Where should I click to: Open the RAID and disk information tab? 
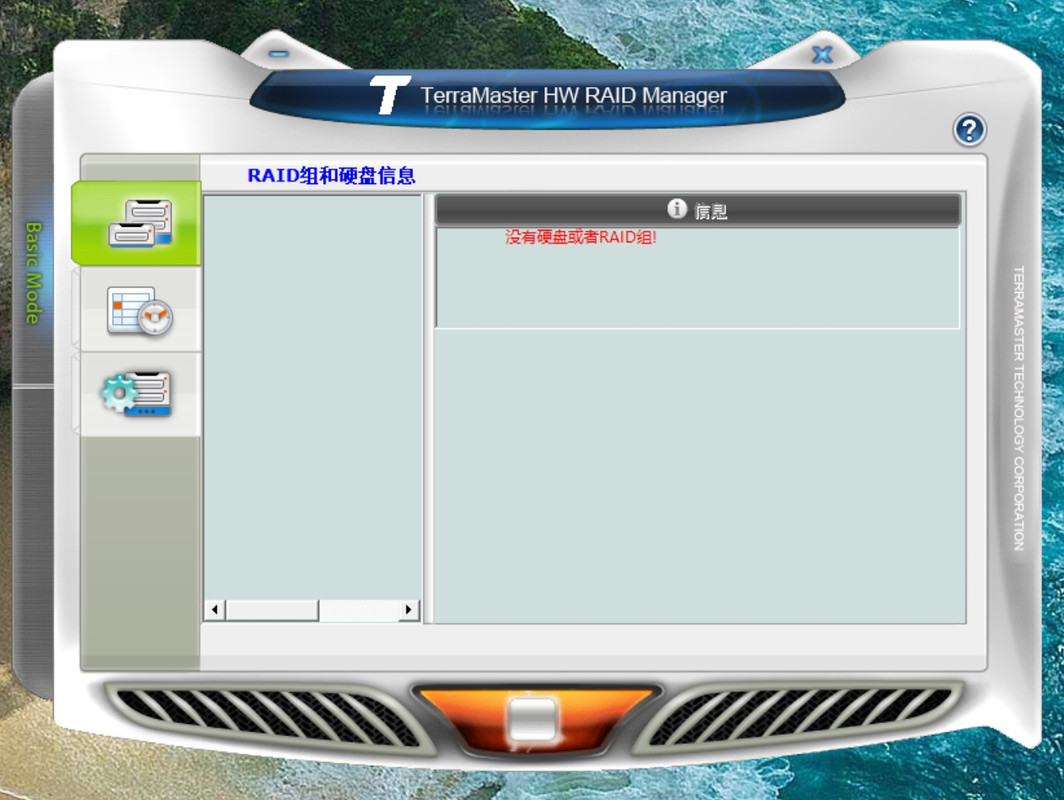pos(136,223)
